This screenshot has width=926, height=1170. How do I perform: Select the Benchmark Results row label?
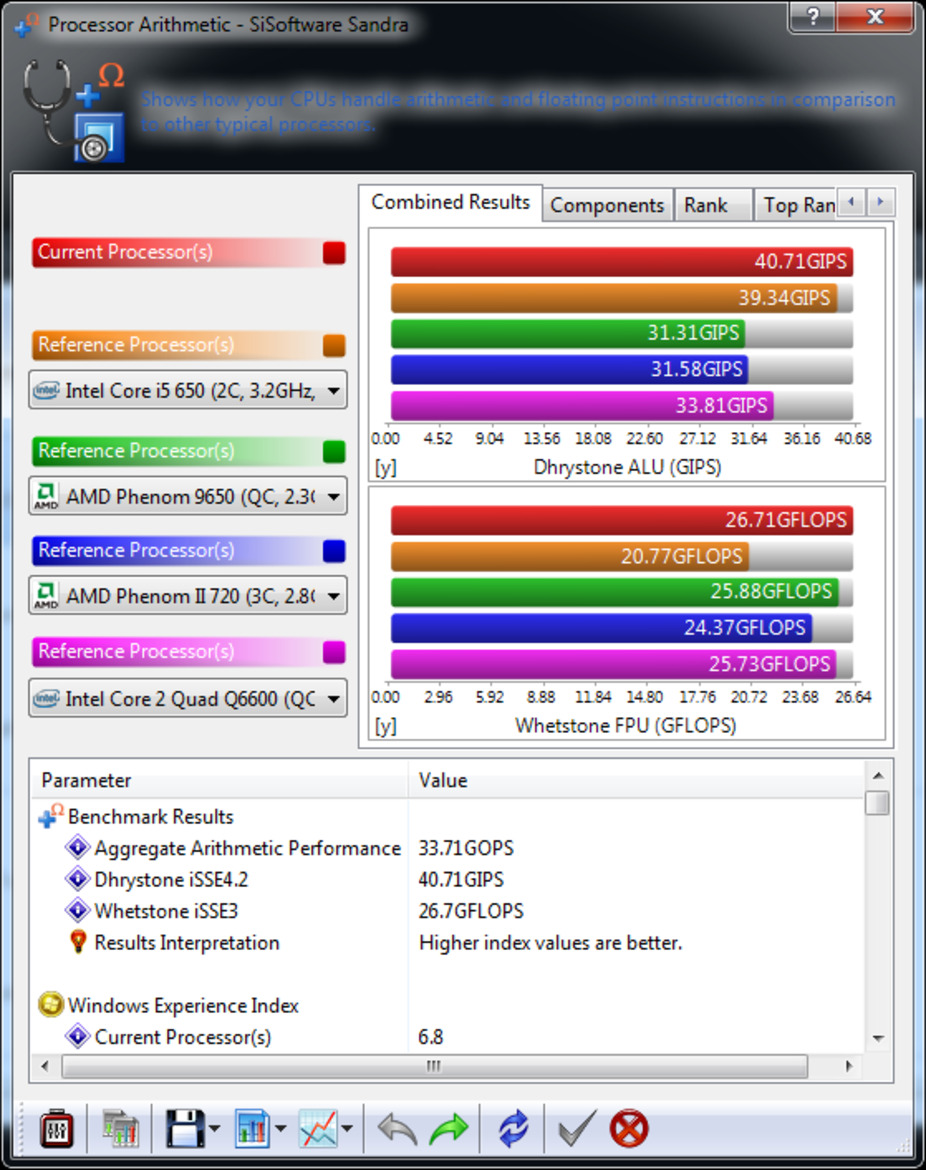tap(151, 816)
